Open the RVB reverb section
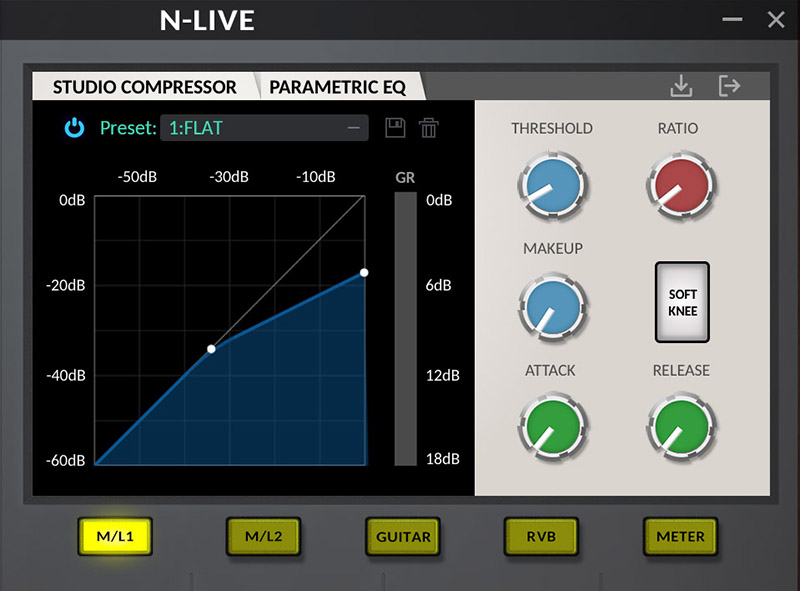This screenshot has width=800, height=591. click(x=541, y=536)
